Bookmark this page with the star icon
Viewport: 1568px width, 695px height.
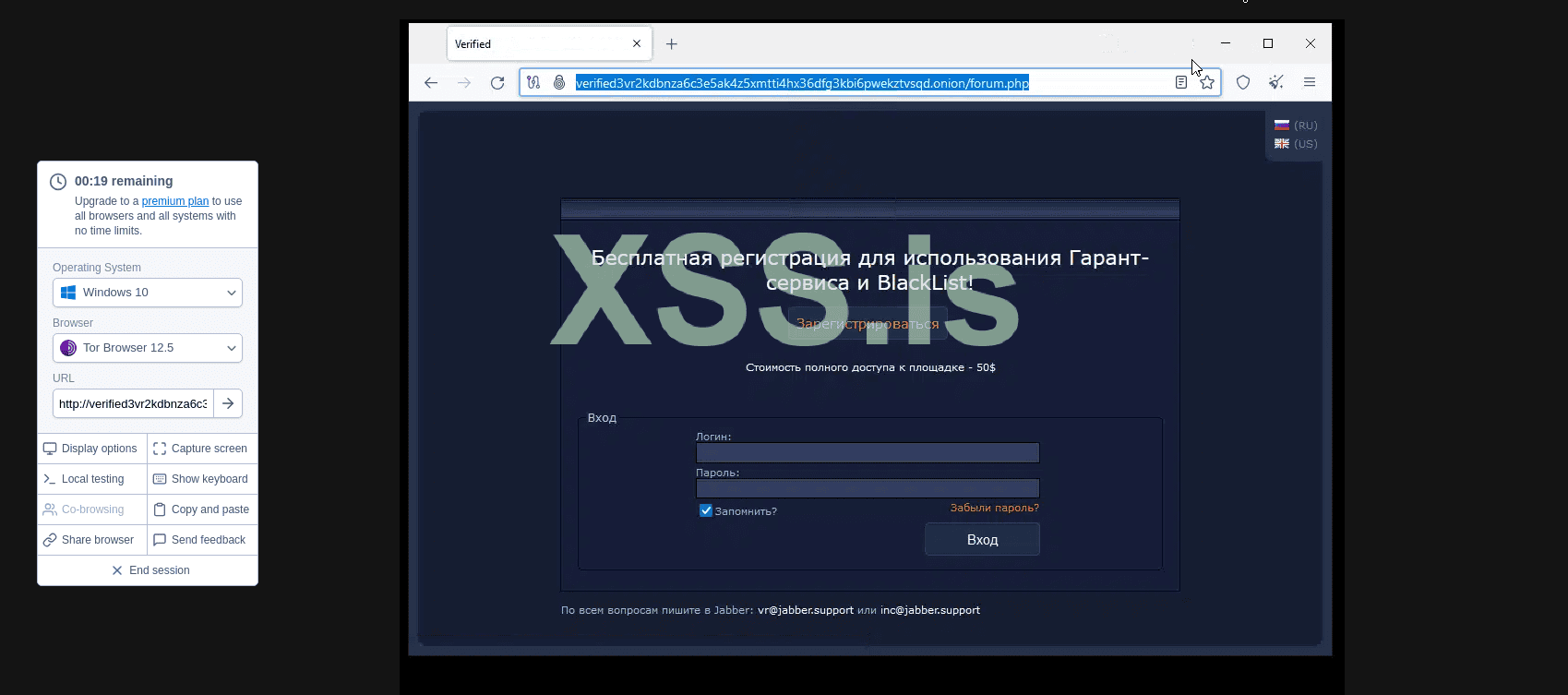(x=1207, y=83)
